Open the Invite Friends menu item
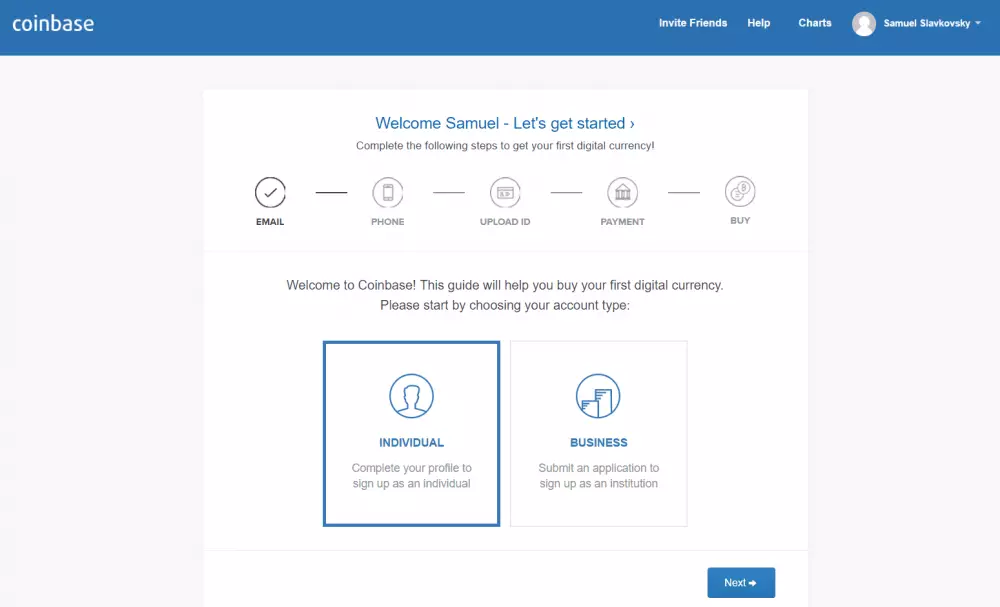 tap(692, 23)
